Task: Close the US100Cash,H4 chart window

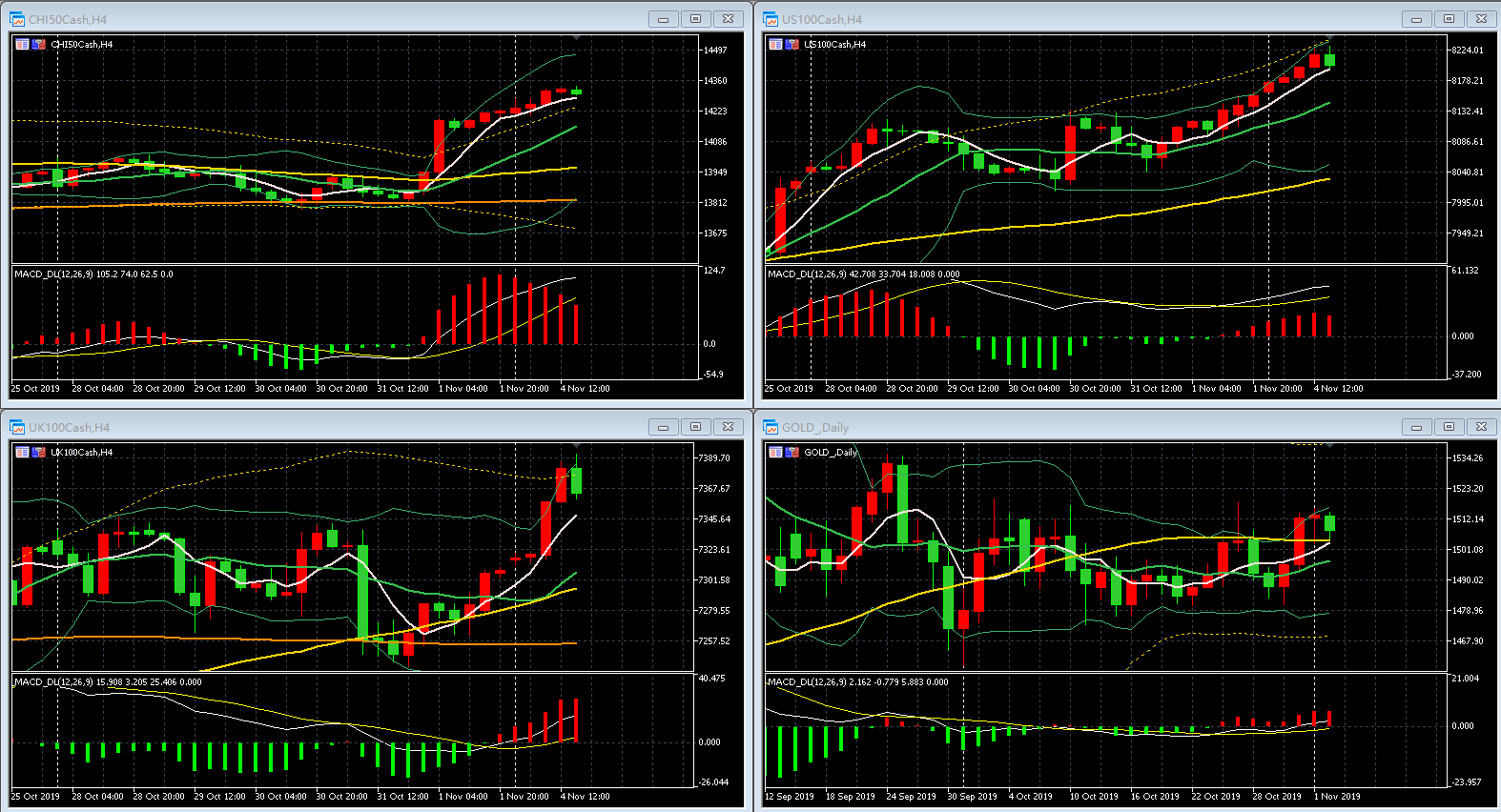Action: pyautogui.click(x=1481, y=19)
